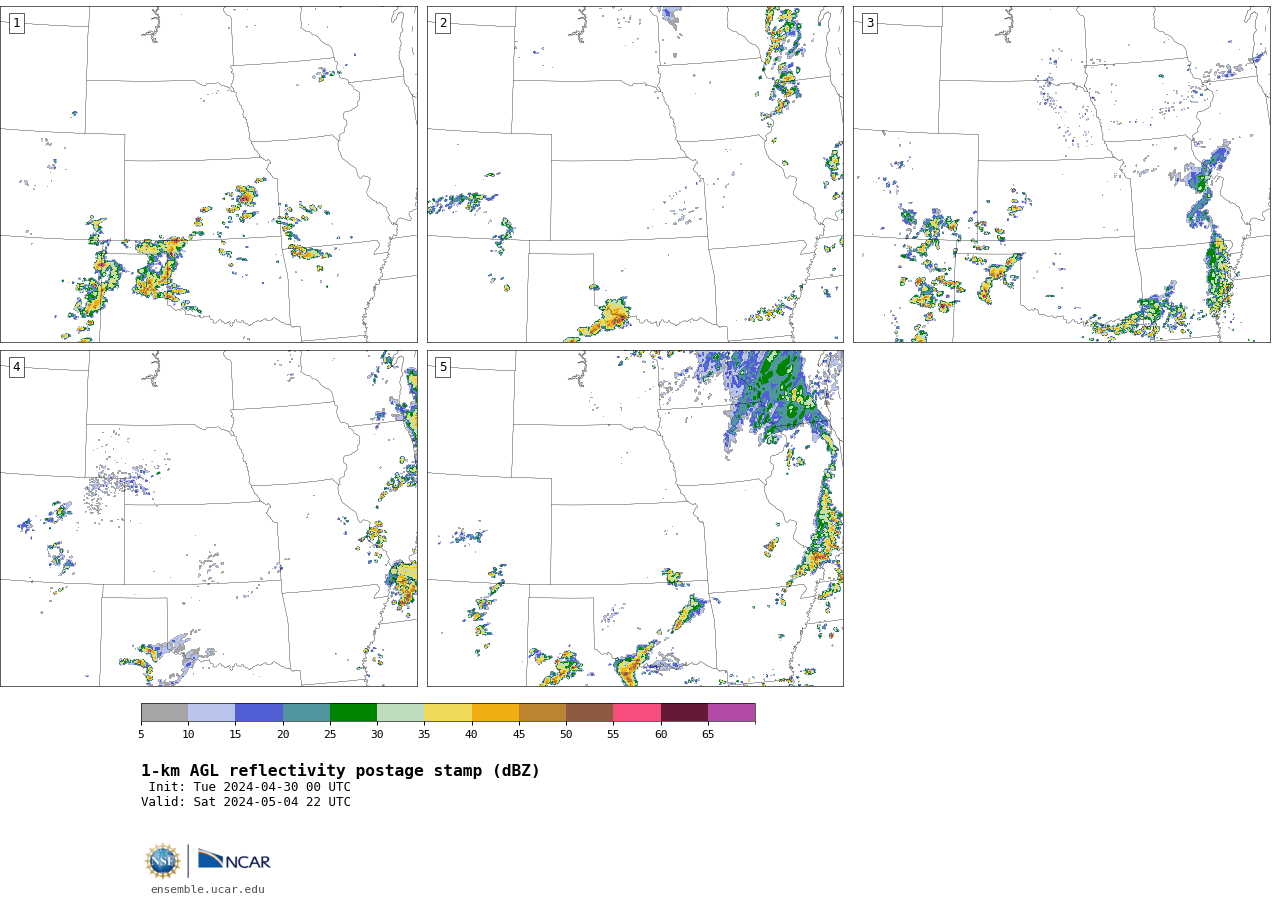Select the above-65 dBZ purple swatch
The height and width of the screenshot is (901, 1280).
click(x=731, y=713)
